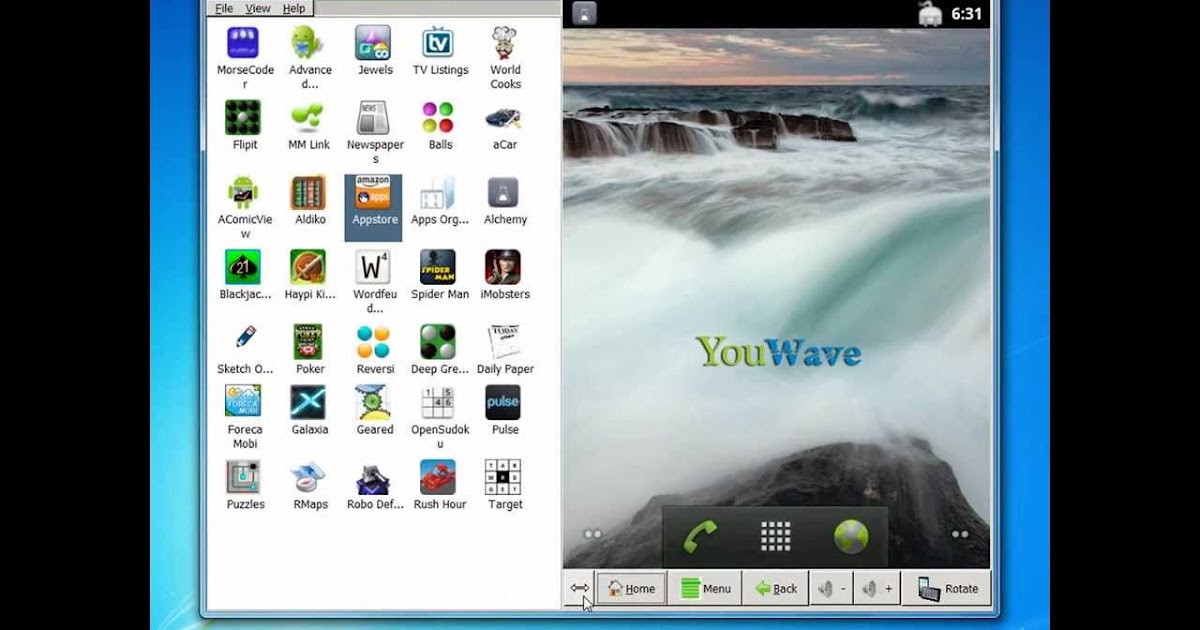The image size is (1200, 630).
Task: Open the Android app drawer grid
Action: (776, 537)
